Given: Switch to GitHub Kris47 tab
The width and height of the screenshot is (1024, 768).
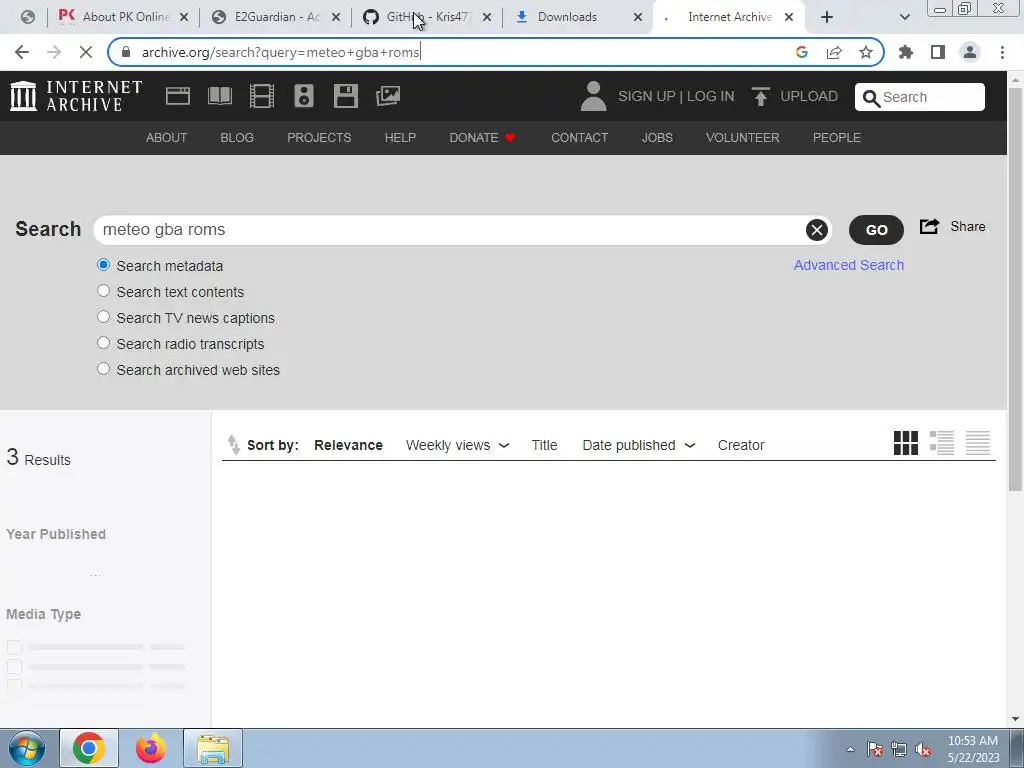Looking at the screenshot, I should click(x=428, y=17).
